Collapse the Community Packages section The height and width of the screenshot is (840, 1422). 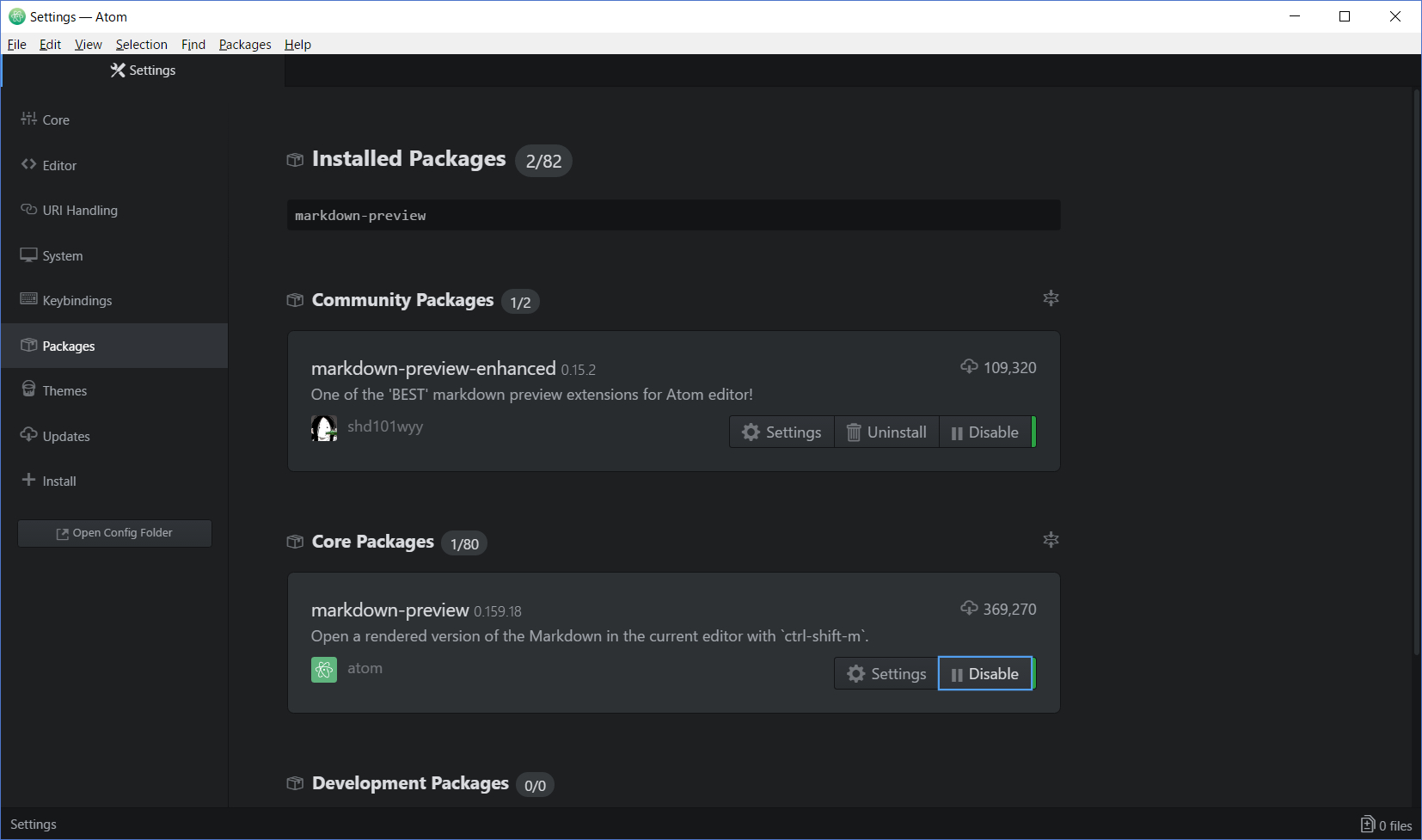coord(1051,298)
